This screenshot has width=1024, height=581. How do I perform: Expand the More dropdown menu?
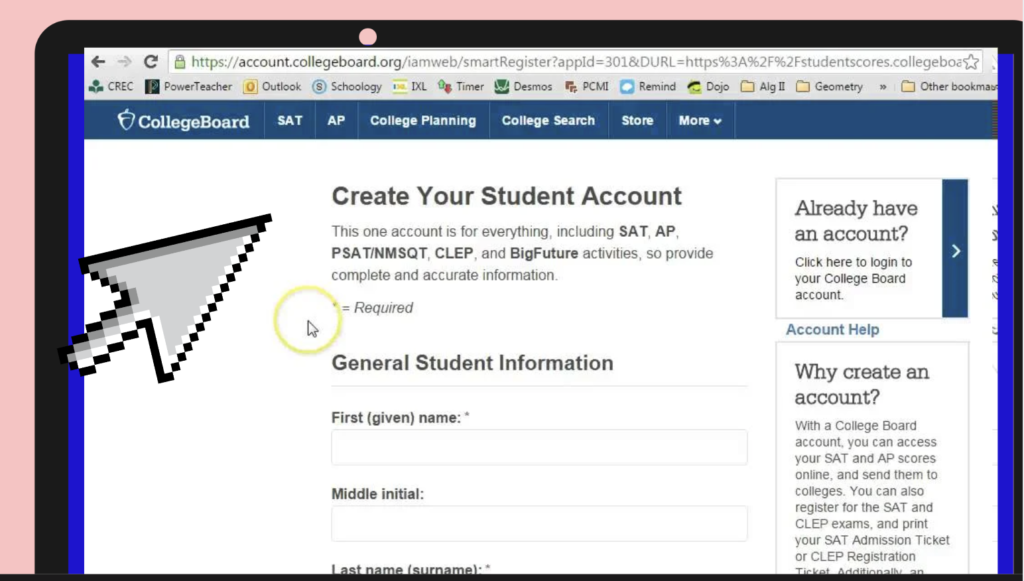click(x=700, y=121)
